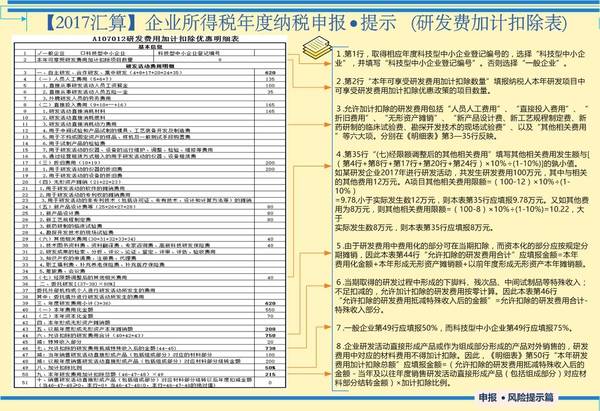Click row 42 四、本年形成无形资产摊销额
Image resolution: width=600 pixels, height=411 pixels.
point(150,322)
